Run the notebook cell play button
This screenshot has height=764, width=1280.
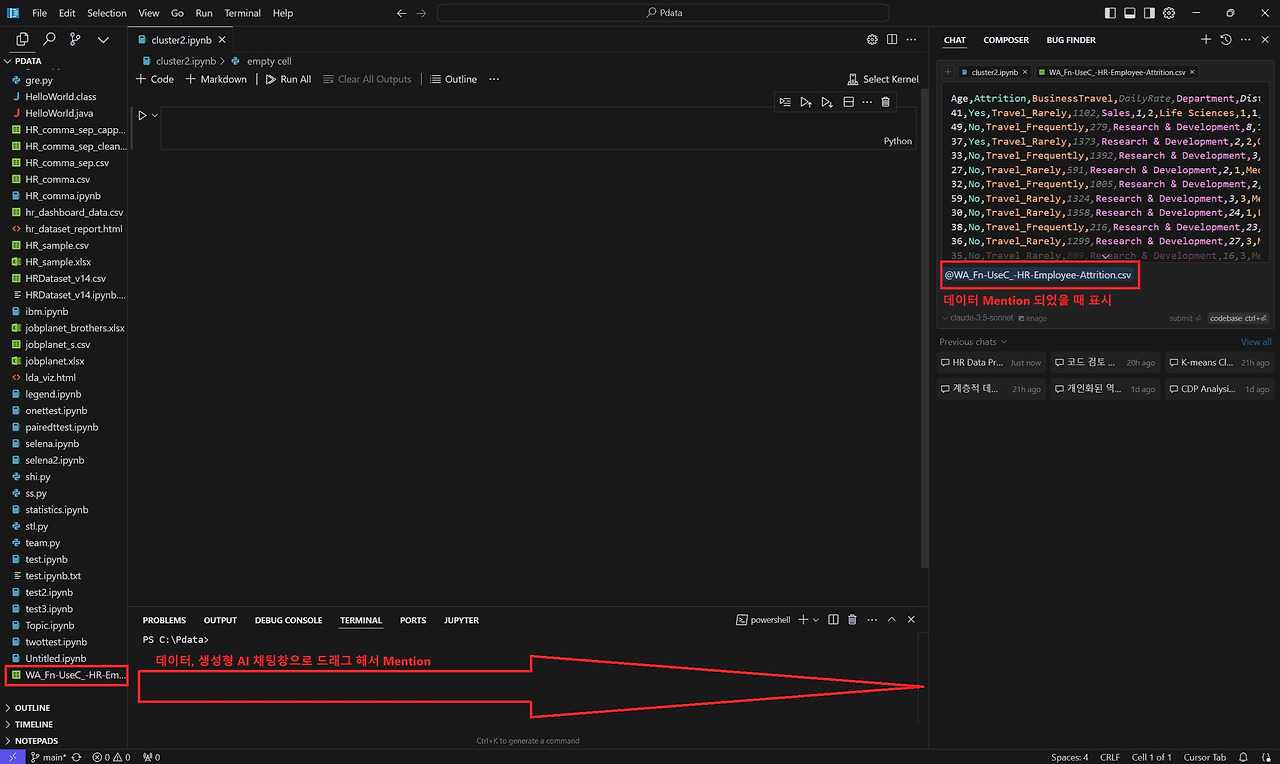click(142, 115)
